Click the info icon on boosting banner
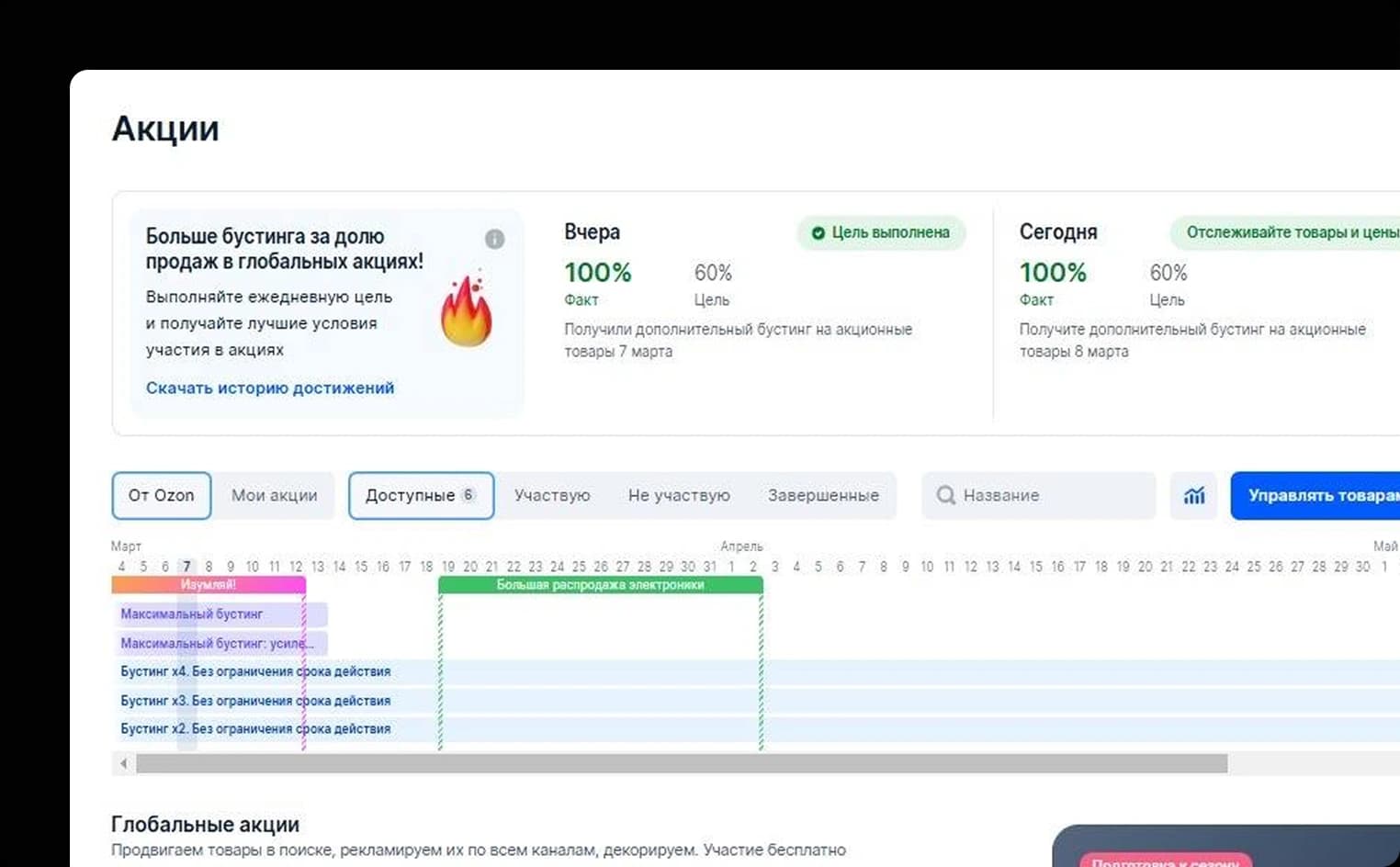 click(x=494, y=239)
